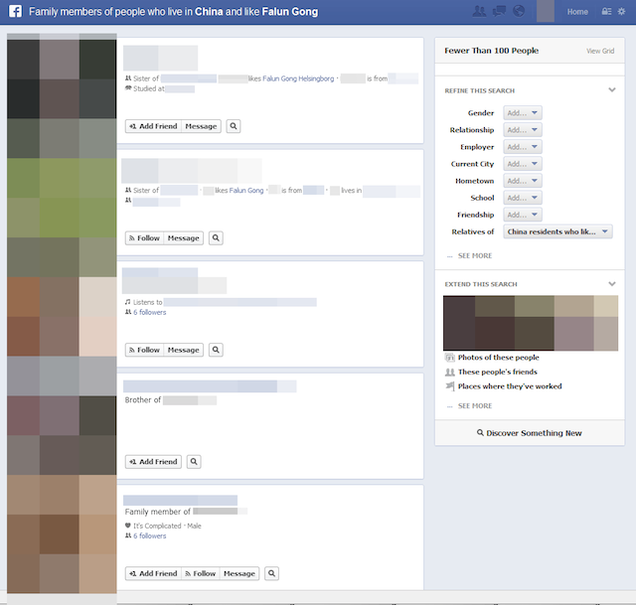Open the settings gear icon
The image size is (636, 605).
(x=621, y=12)
